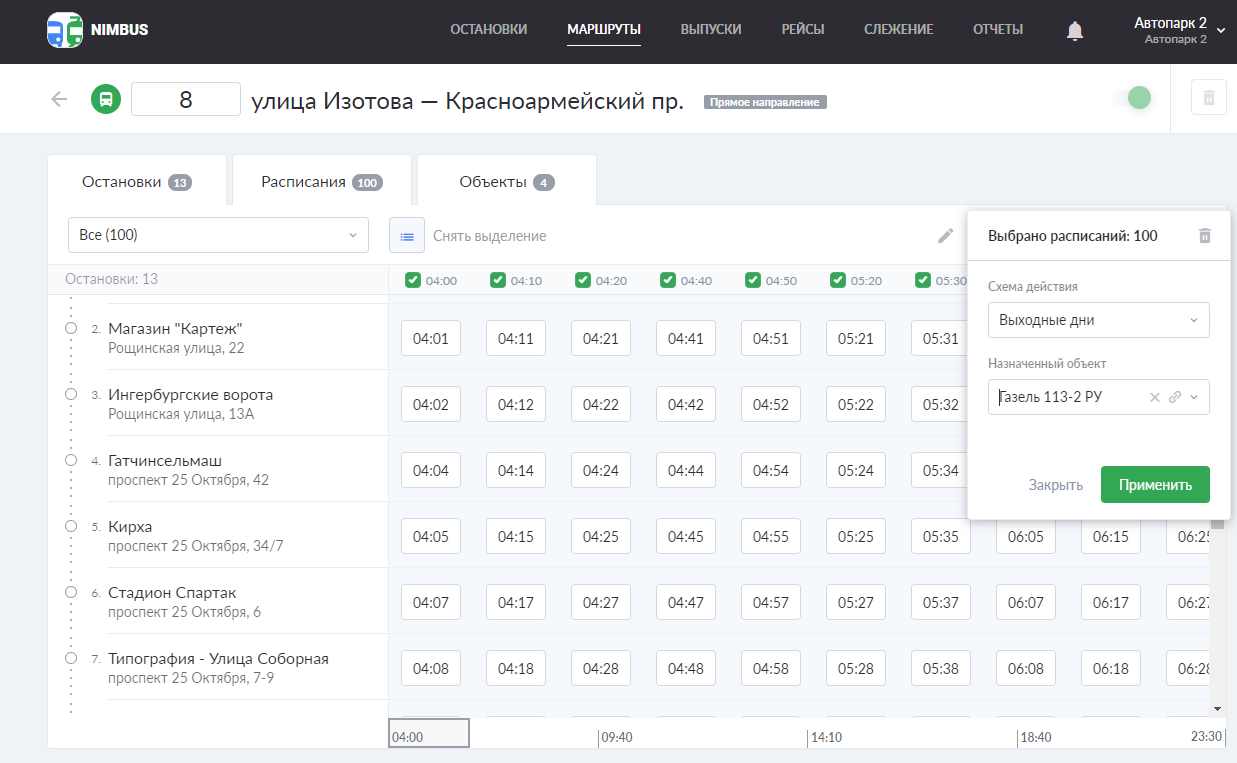Viewport: 1237px width, 763px height.
Task: Click the paperclip link icon next to Газель 113-2 РУ
Action: [x=1175, y=397]
